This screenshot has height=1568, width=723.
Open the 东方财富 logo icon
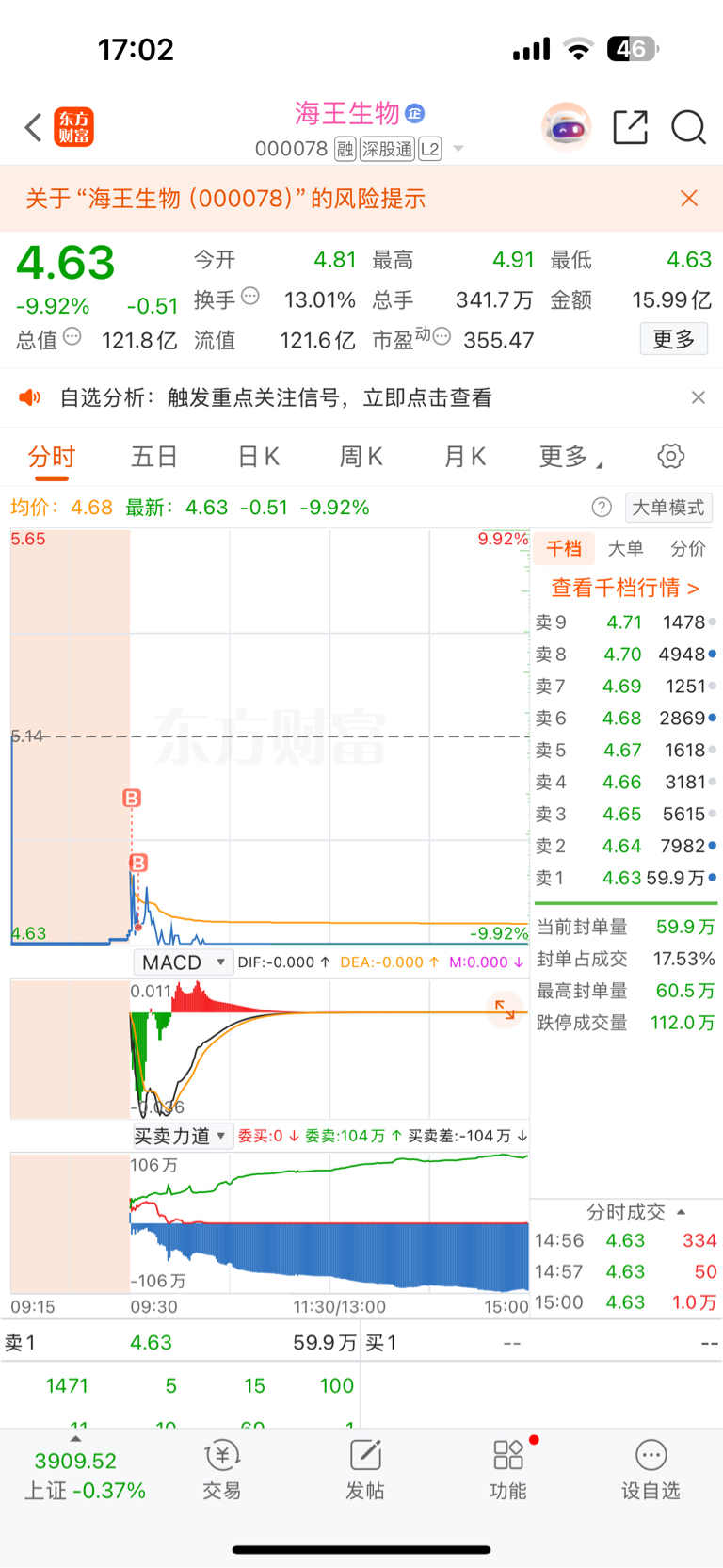73,127
